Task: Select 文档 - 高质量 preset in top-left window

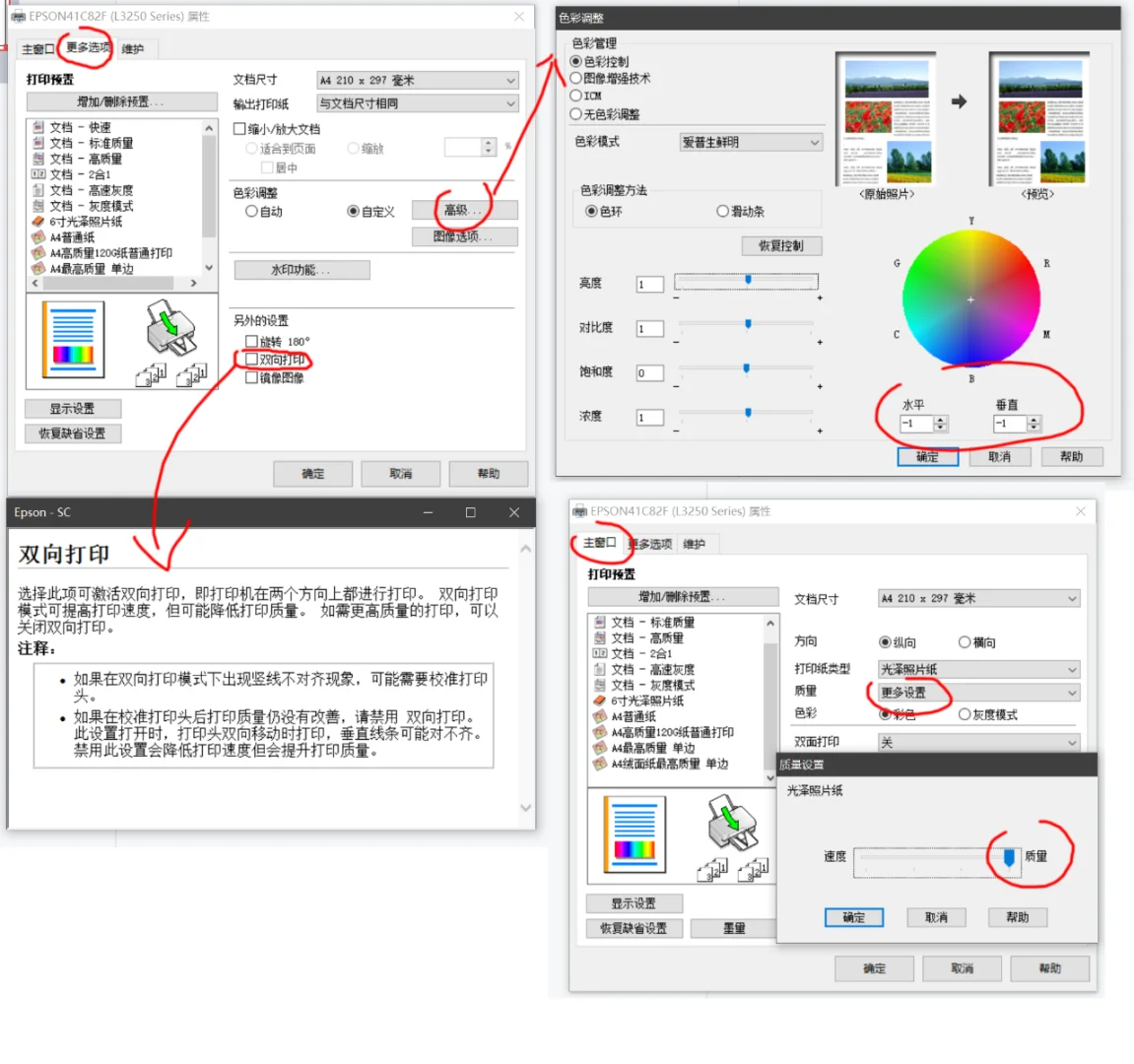Action: click(78, 160)
